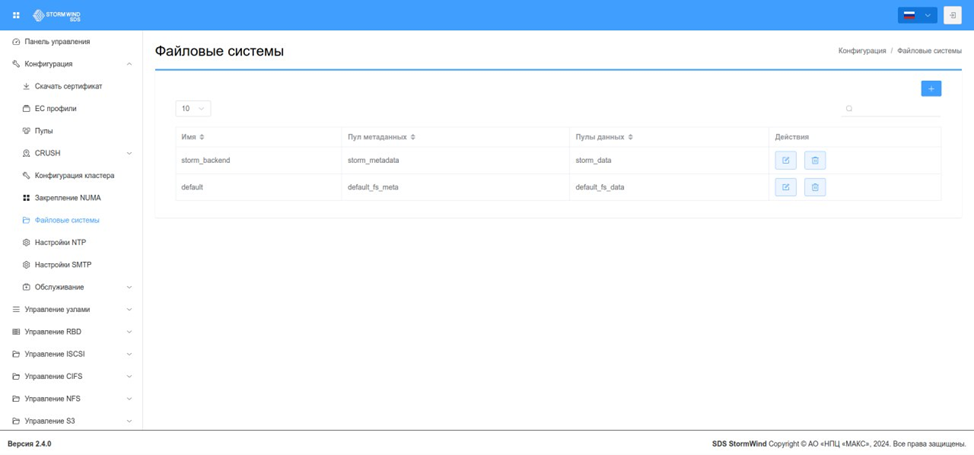This screenshot has width=974, height=455.
Task: Click the SDS StormWind copyright text
Action: [x=839, y=444]
